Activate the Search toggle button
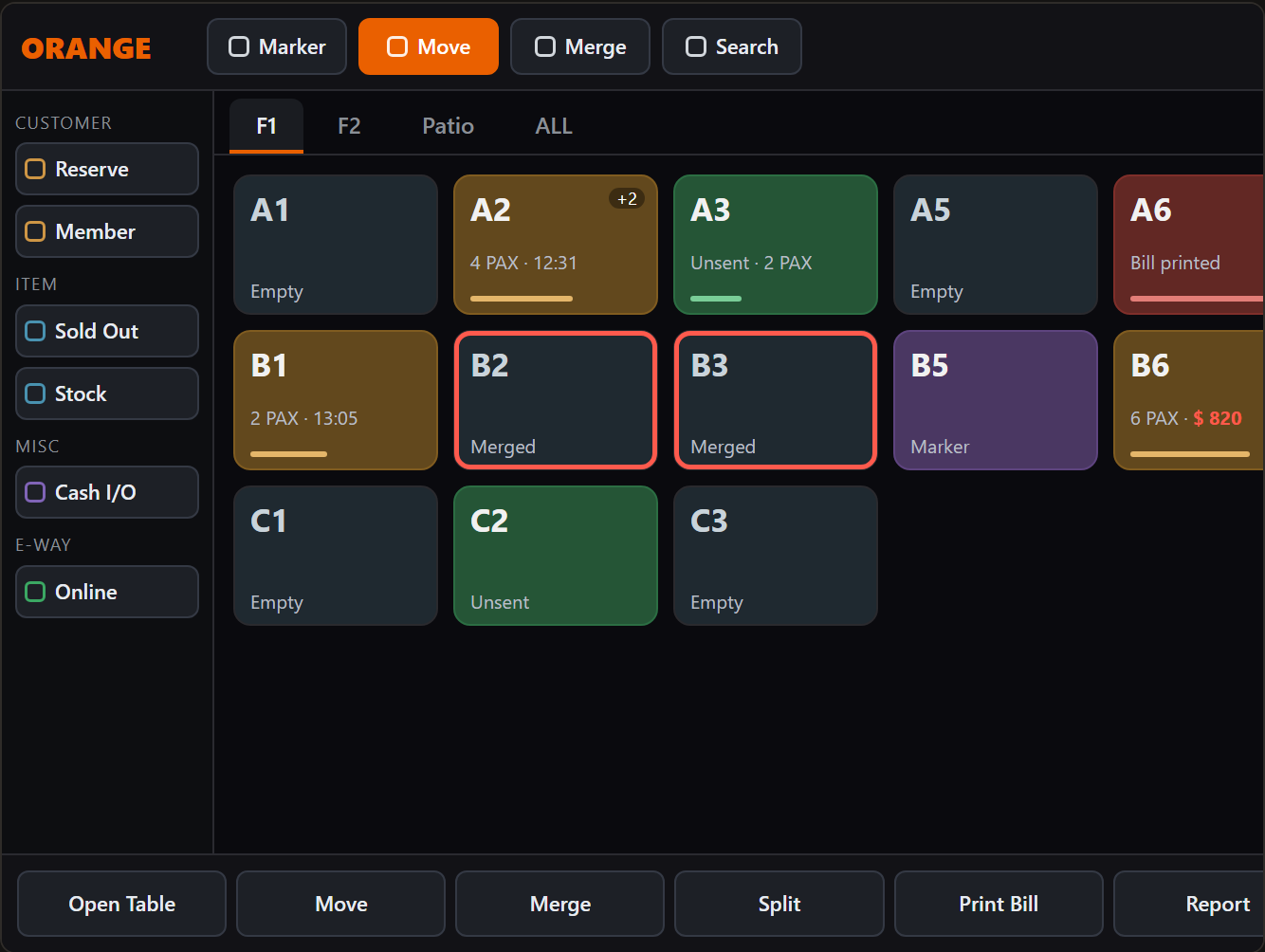 click(x=732, y=46)
